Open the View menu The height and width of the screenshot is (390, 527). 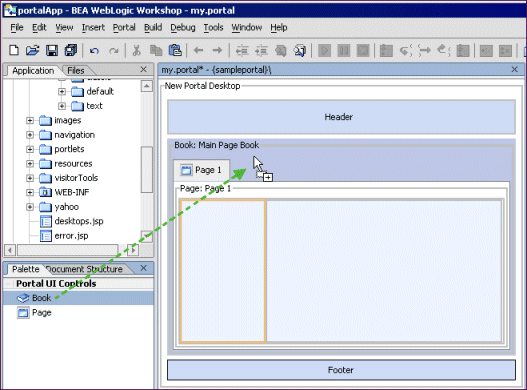coord(64,28)
